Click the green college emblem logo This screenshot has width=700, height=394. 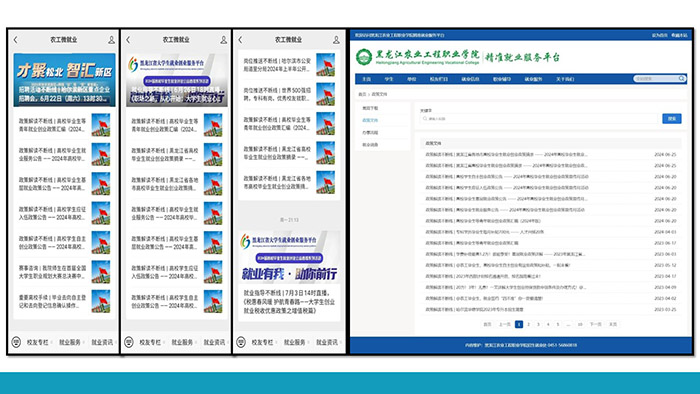[x=364, y=57]
